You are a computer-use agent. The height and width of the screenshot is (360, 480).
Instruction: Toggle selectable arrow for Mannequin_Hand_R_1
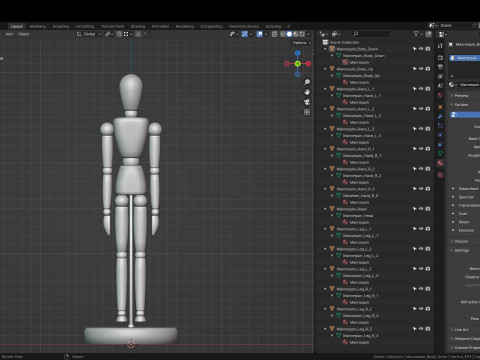tap(415, 149)
